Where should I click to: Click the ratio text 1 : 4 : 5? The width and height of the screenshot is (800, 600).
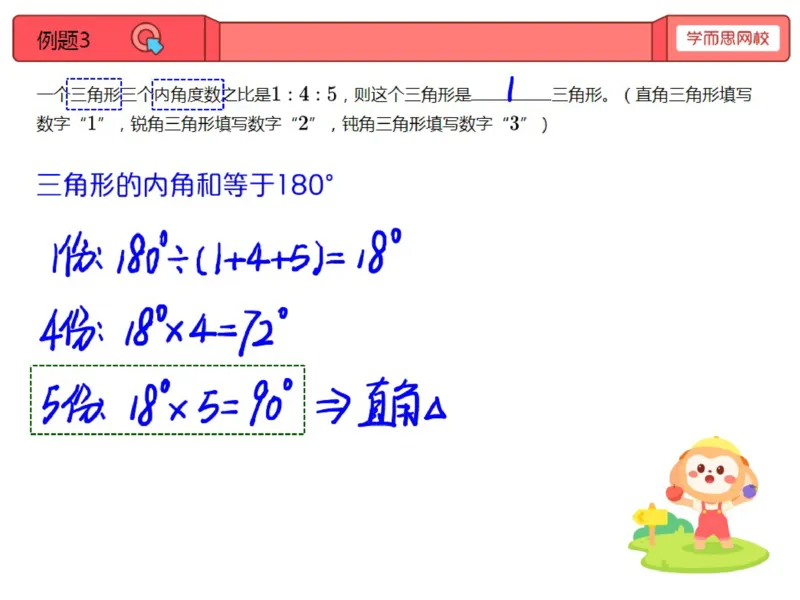coord(304,94)
